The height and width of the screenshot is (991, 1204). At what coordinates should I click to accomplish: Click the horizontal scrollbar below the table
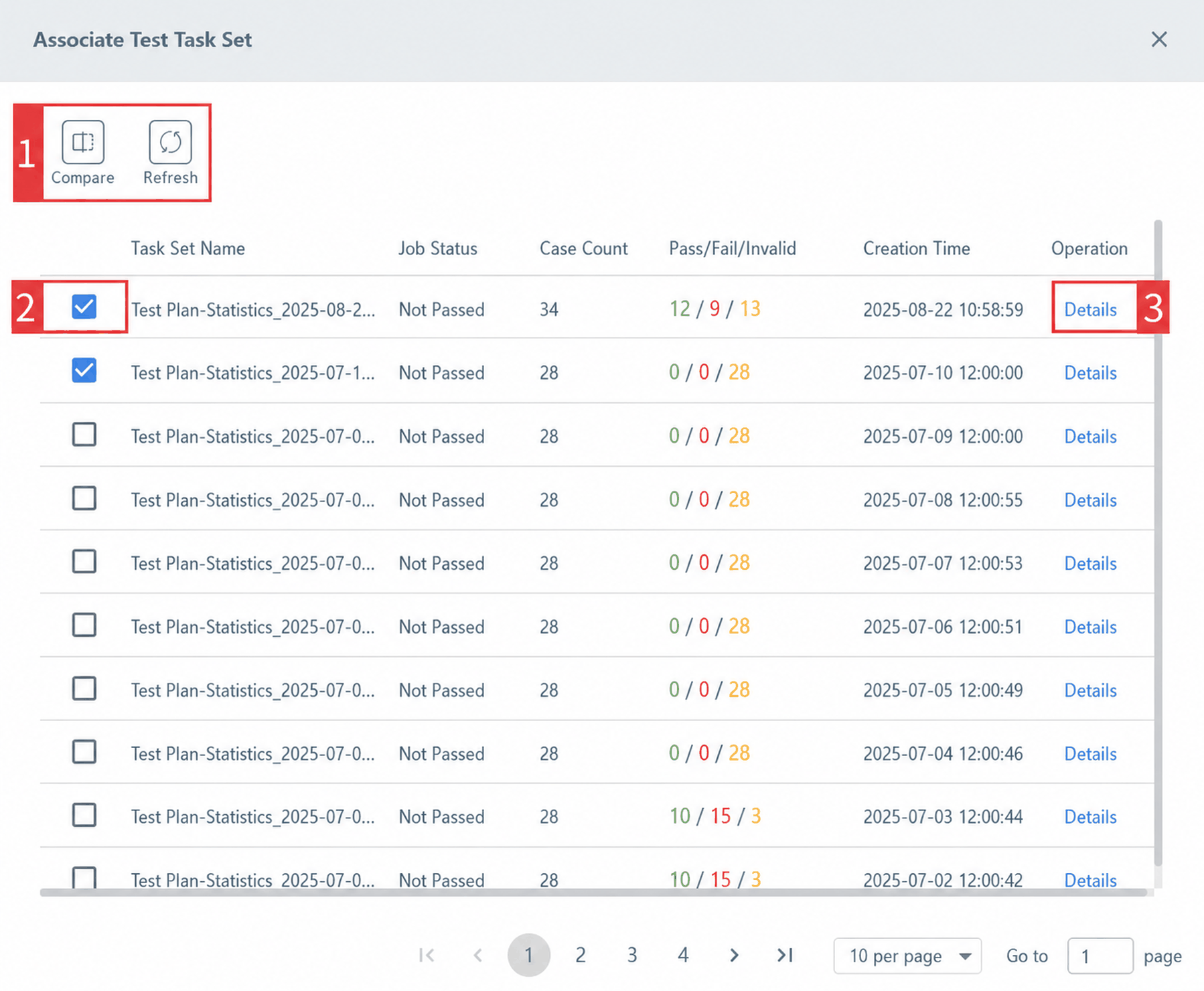(593, 892)
